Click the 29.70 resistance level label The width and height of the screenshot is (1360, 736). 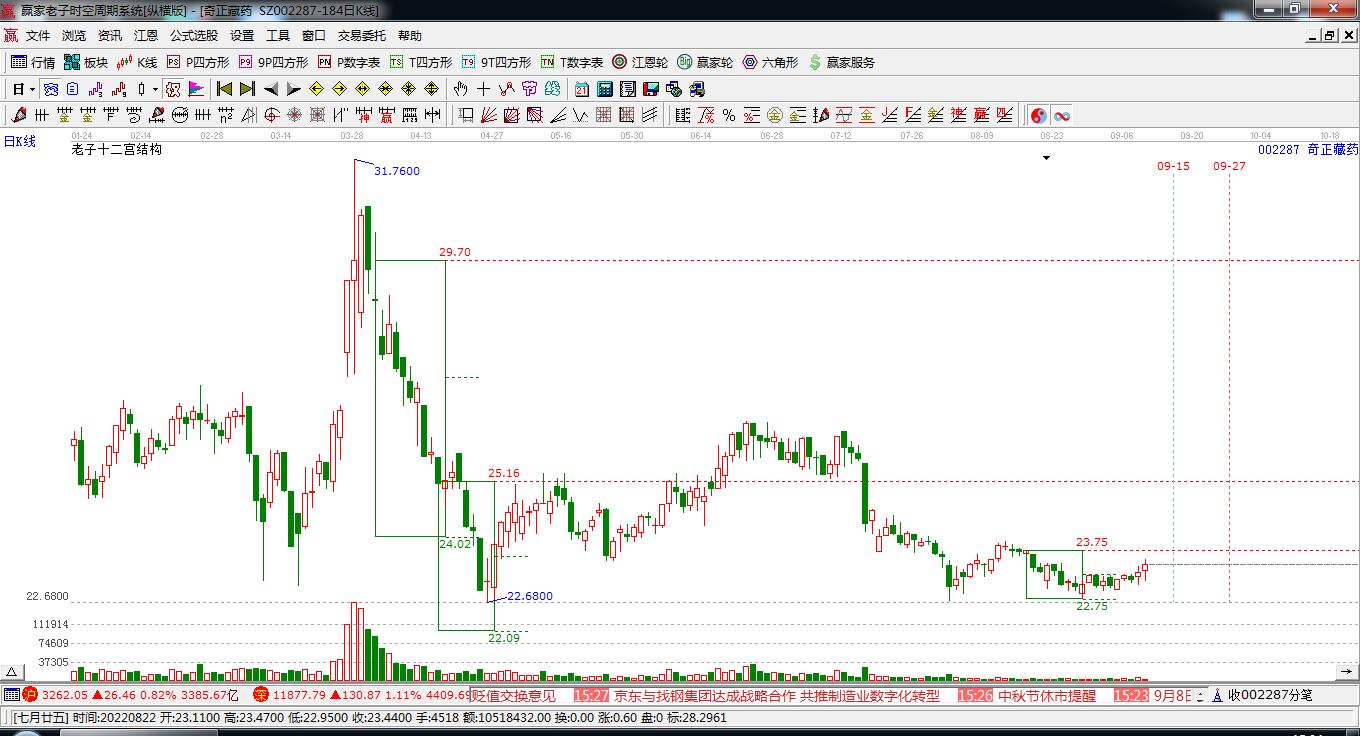pyautogui.click(x=455, y=252)
